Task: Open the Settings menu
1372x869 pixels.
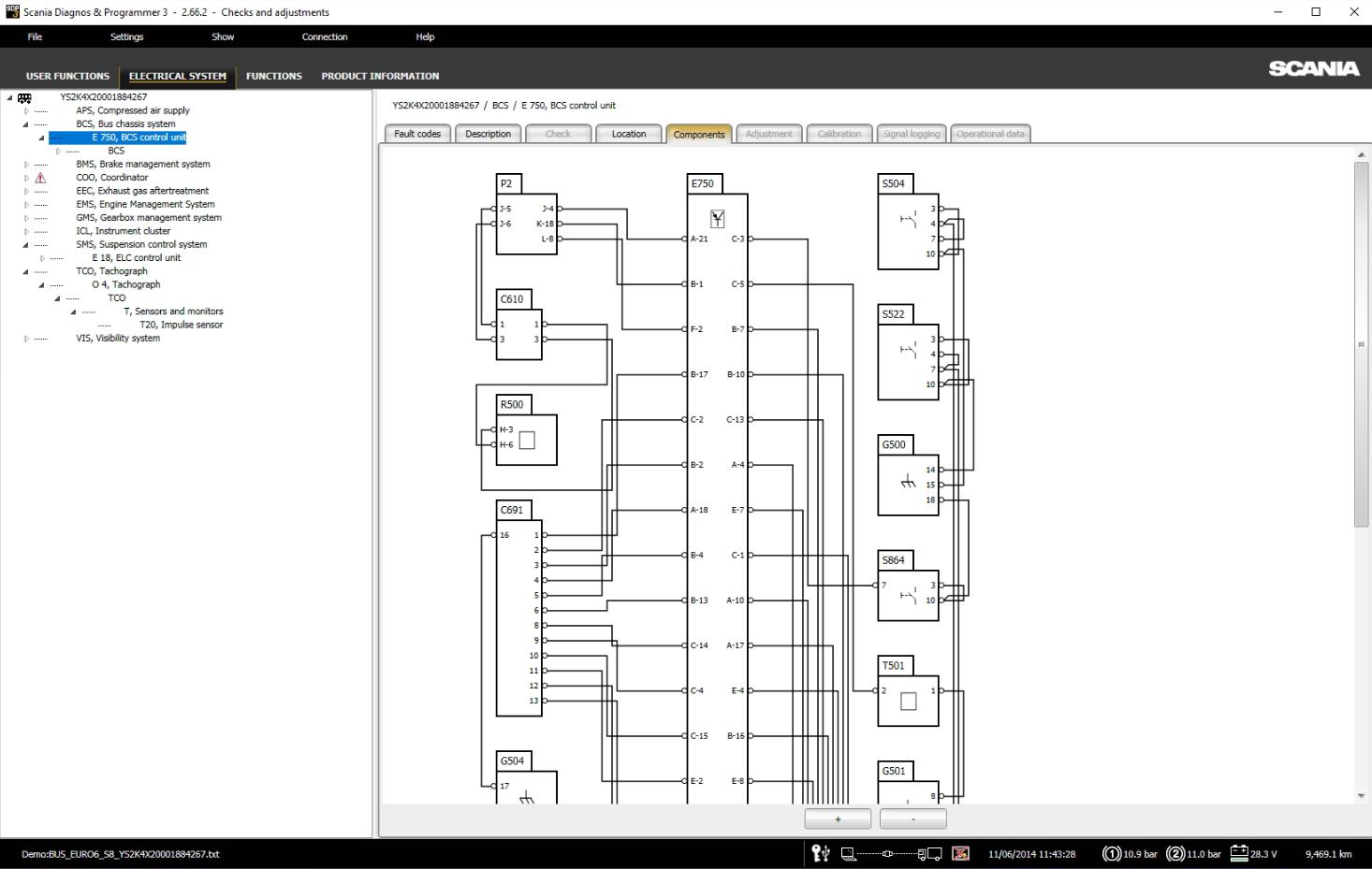Action: point(126,36)
